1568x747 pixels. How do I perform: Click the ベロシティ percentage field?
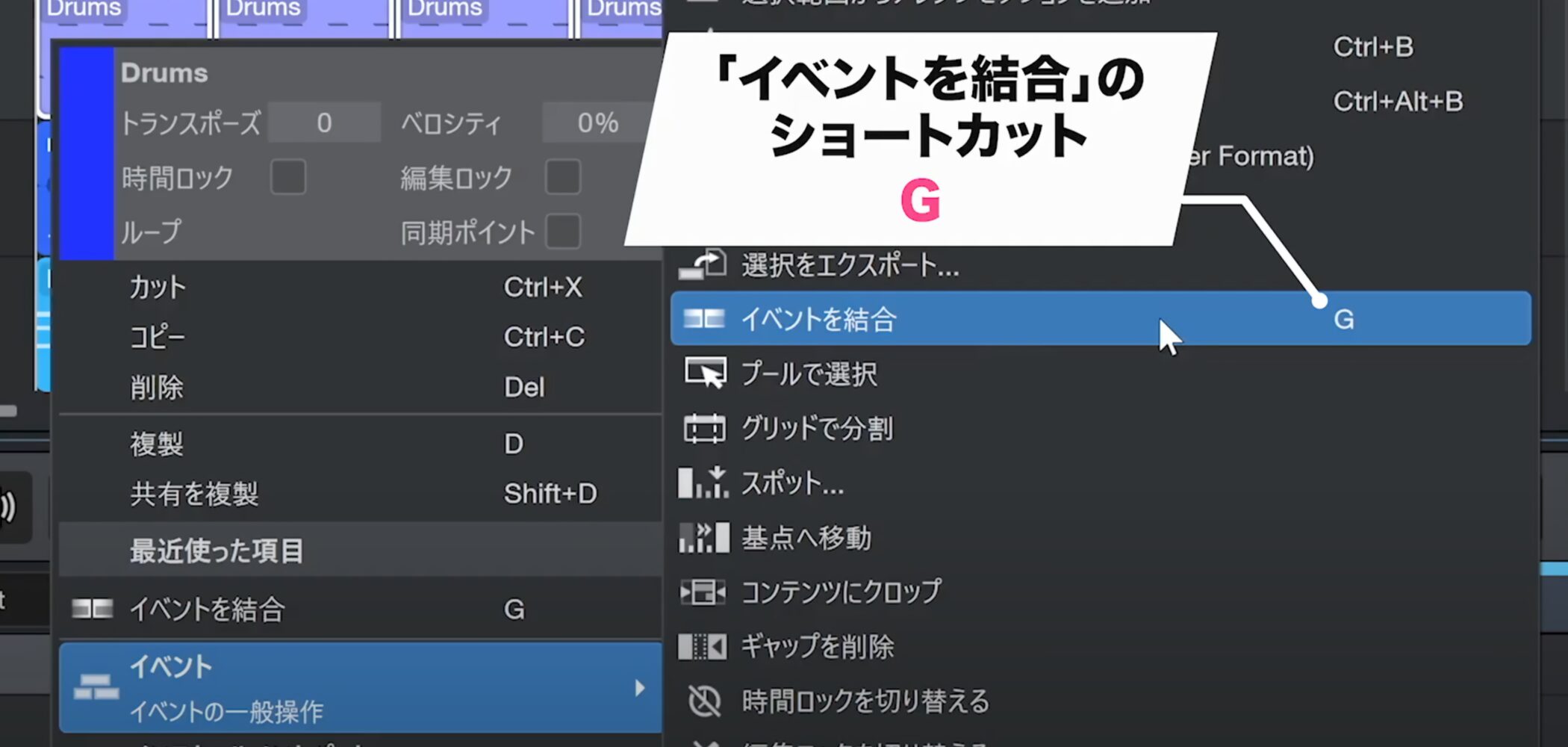pos(597,123)
